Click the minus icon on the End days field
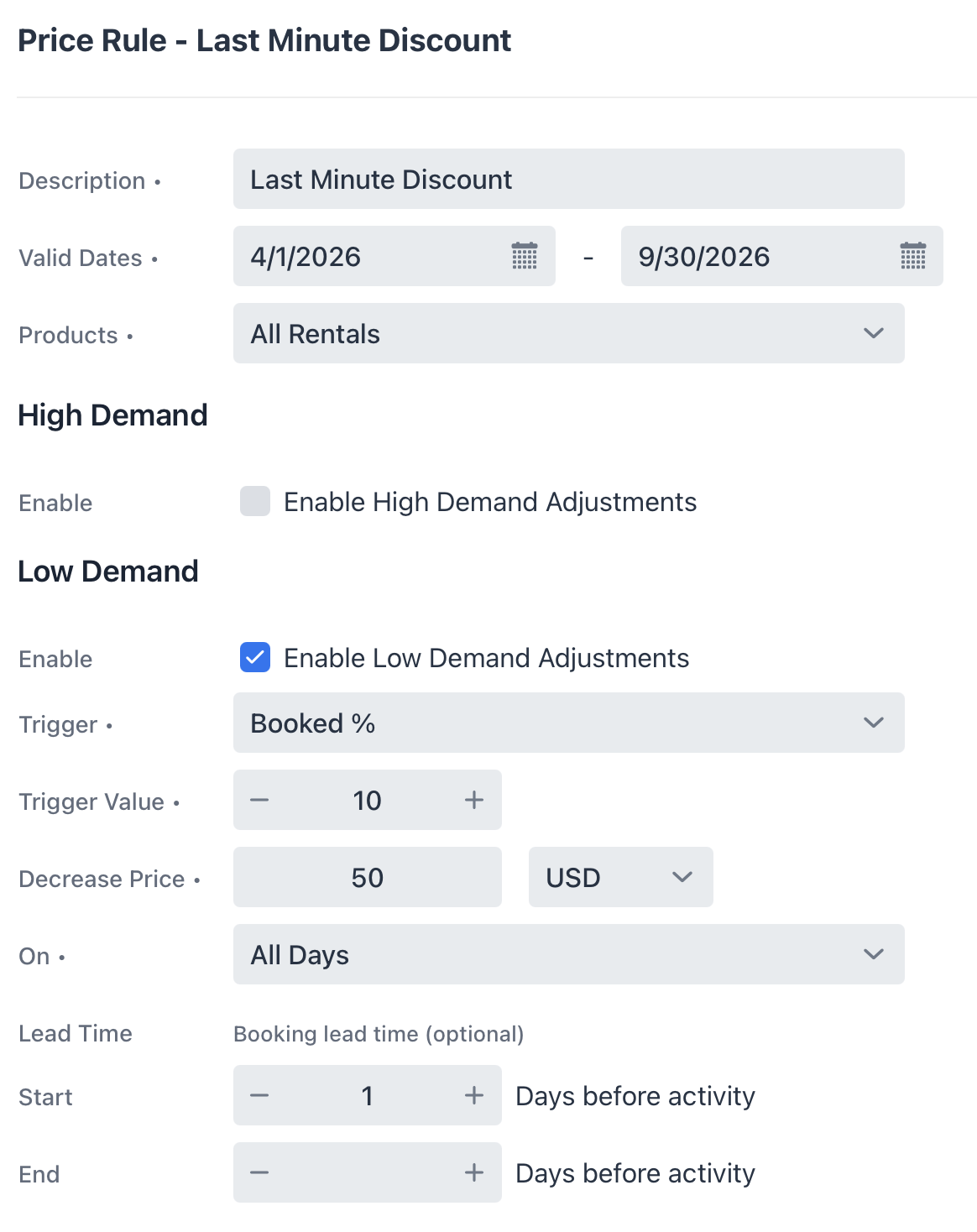The width and height of the screenshot is (977, 1232). coord(259,1172)
